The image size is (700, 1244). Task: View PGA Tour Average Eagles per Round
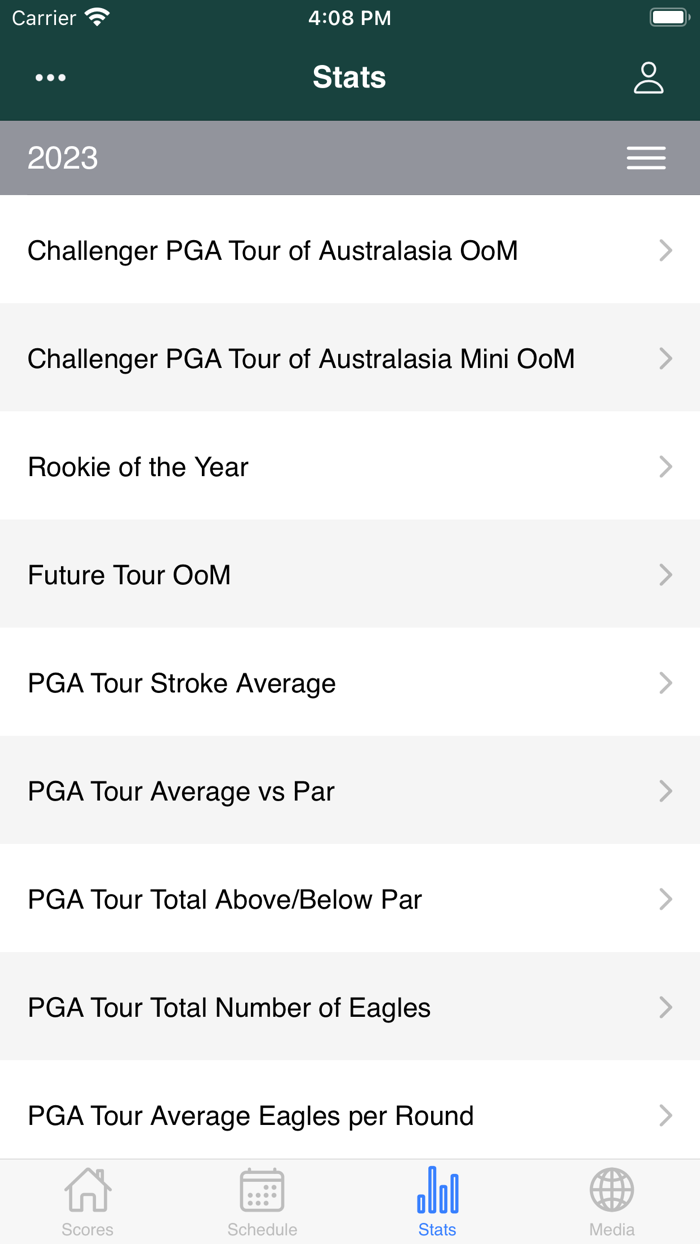350,1115
